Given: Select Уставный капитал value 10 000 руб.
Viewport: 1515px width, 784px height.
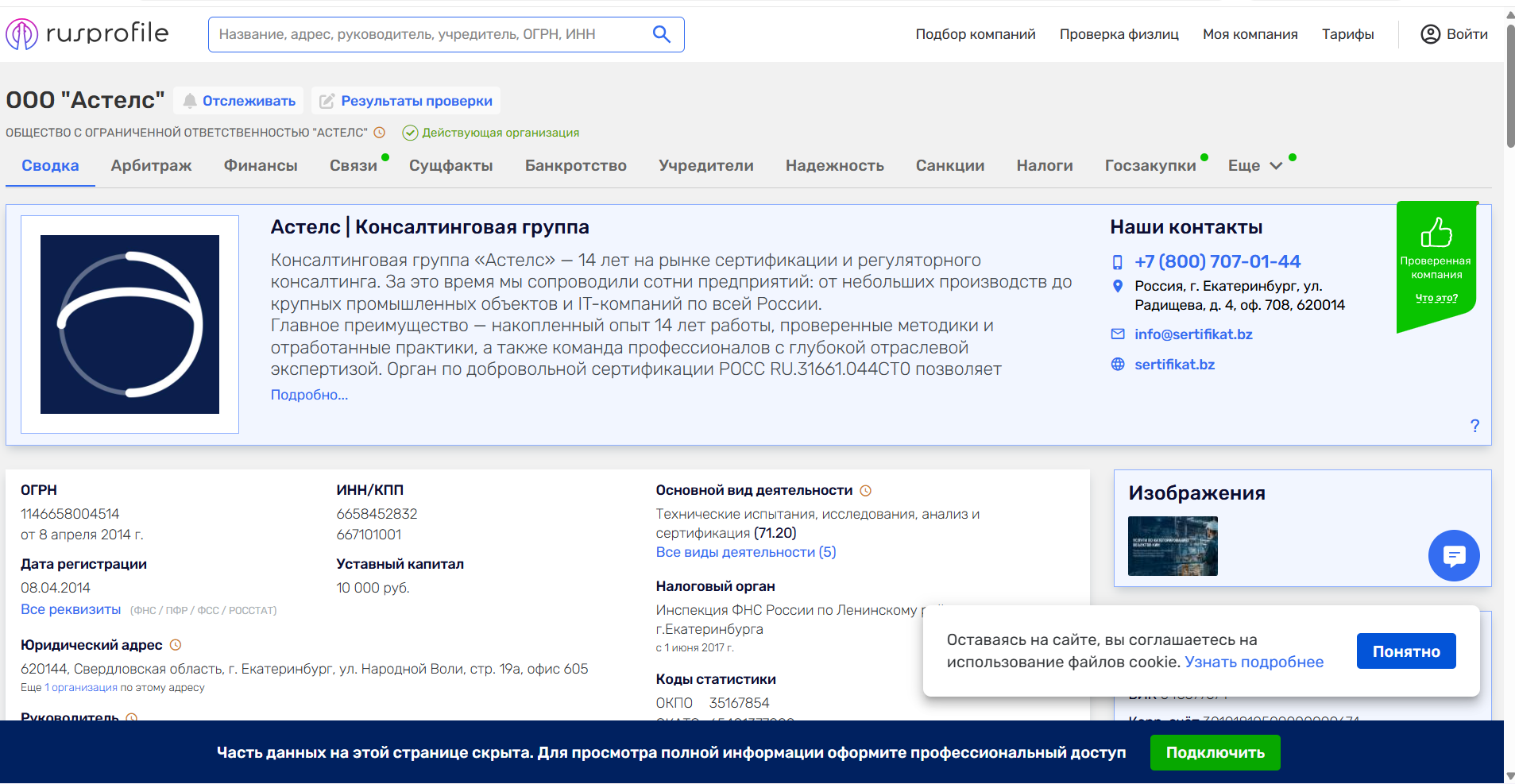Looking at the screenshot, I should 373,588.
